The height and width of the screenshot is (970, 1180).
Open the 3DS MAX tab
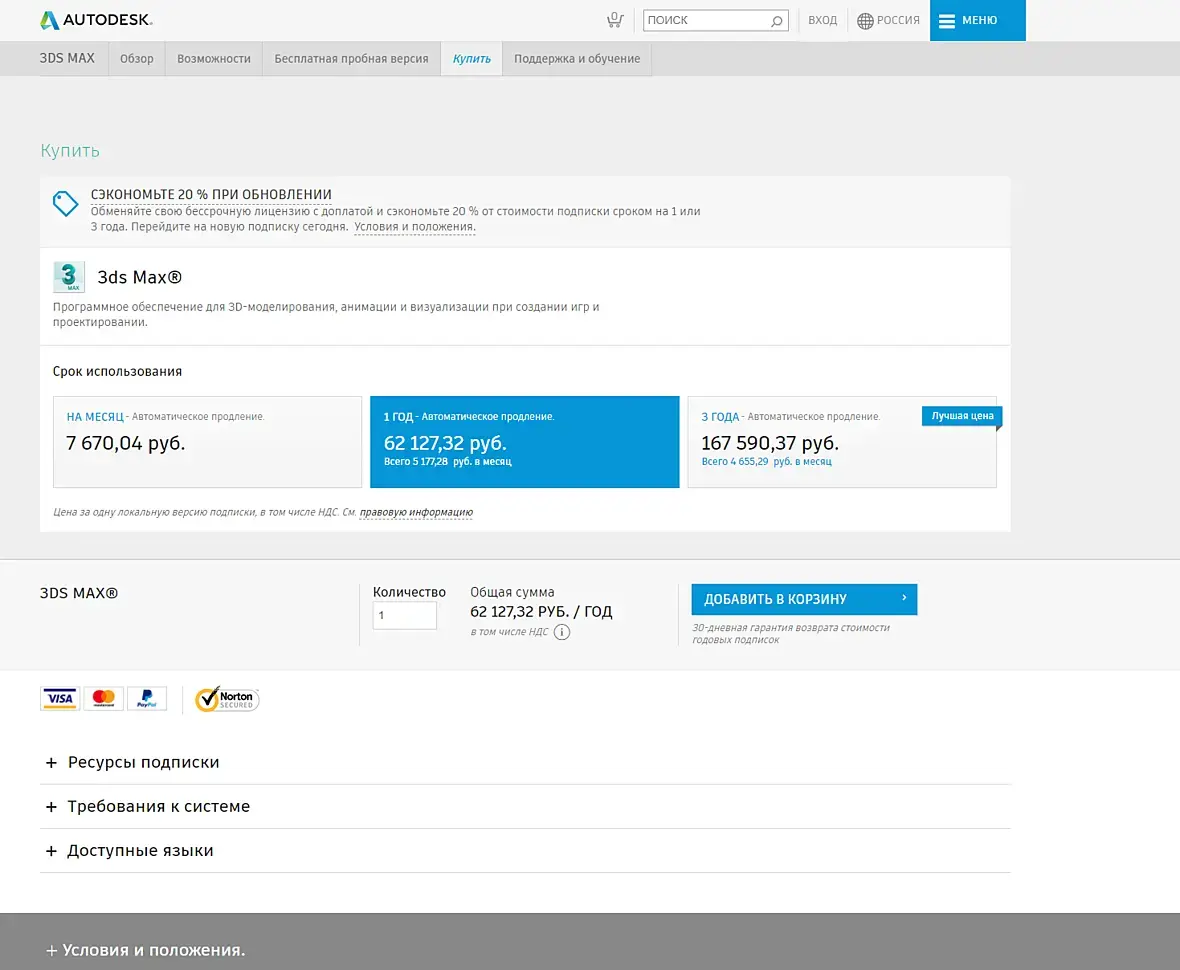click(67, 59)
